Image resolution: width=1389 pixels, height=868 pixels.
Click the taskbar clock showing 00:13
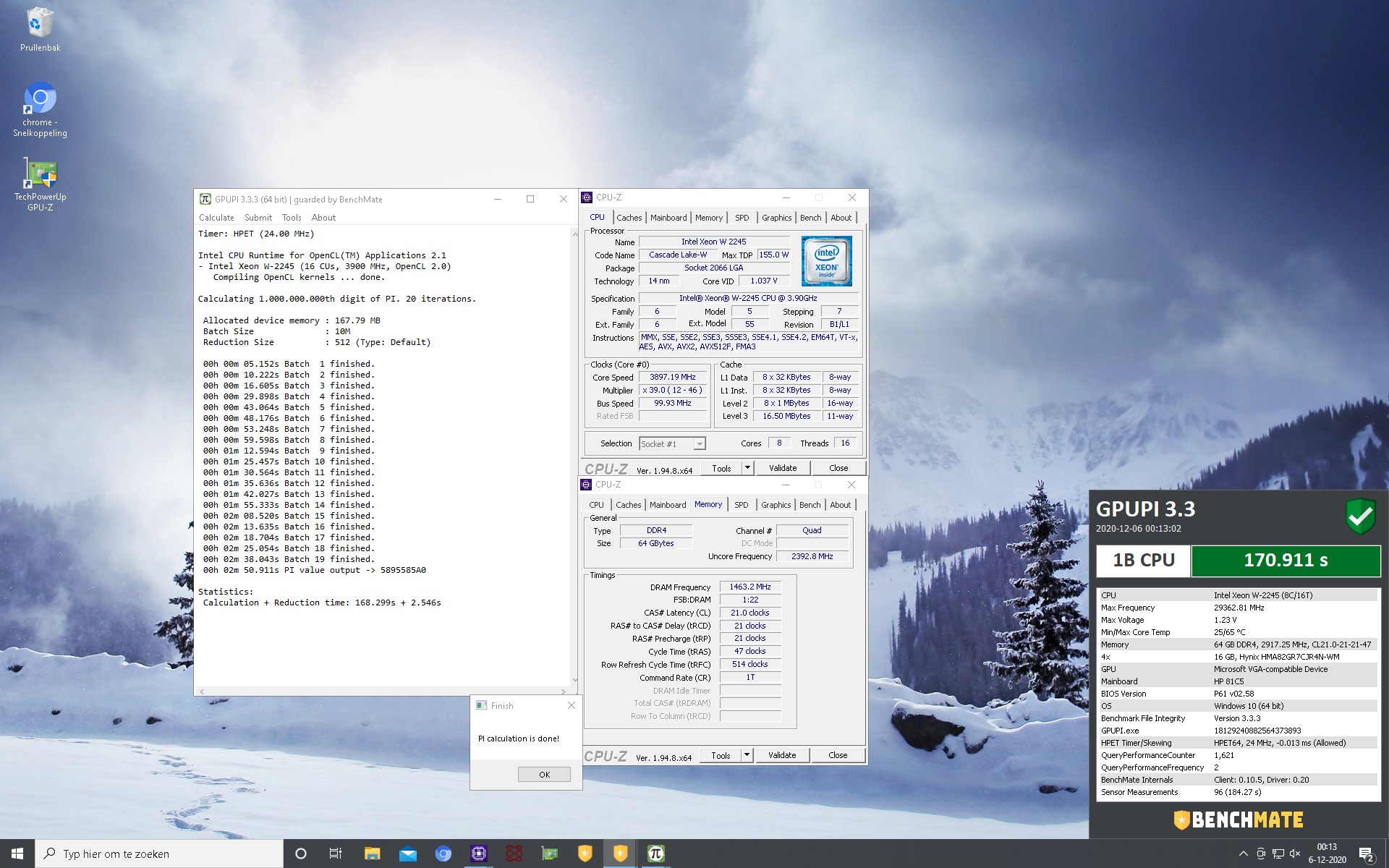pyautogui.click(x=1327, y=854)
